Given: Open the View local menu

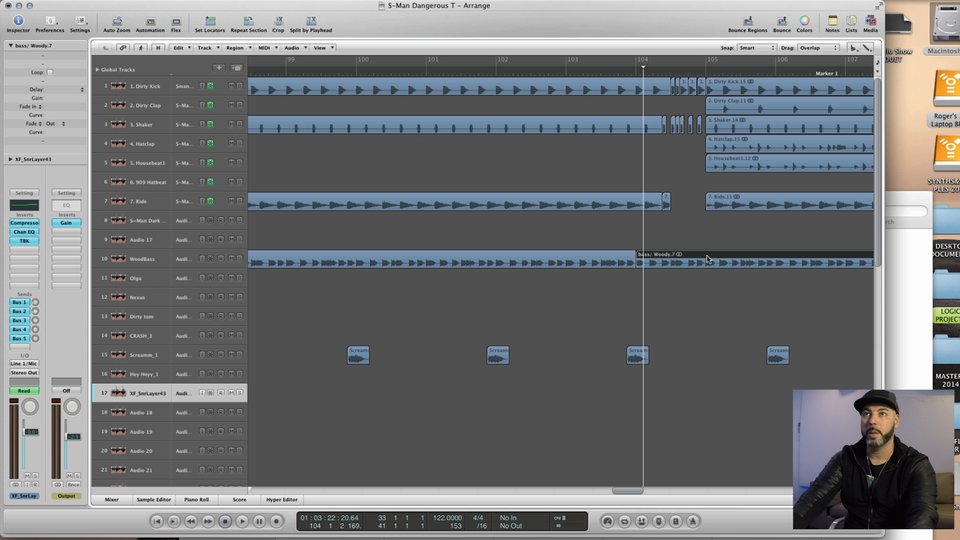Looking at the screenshot, I should pos(323,47).
